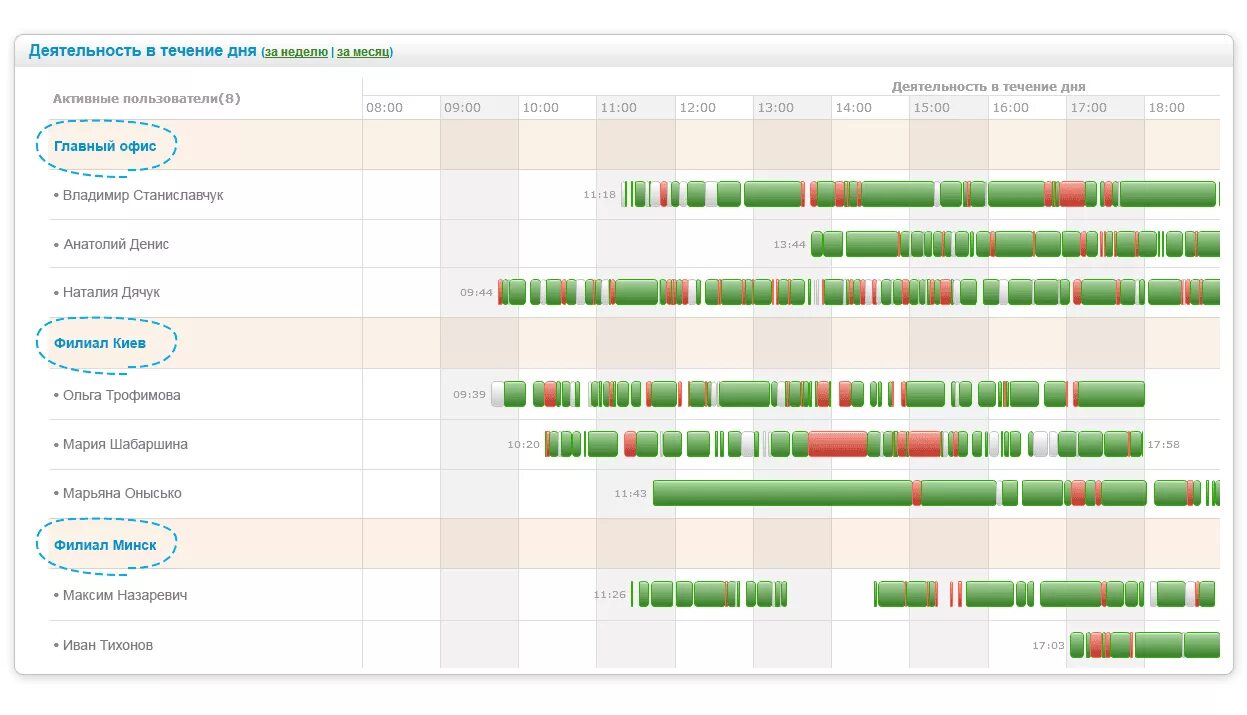Click the 17:03 start time of Иван Тихонов
This screenshot has width=1247, height=715.
tap(1049, 646)
